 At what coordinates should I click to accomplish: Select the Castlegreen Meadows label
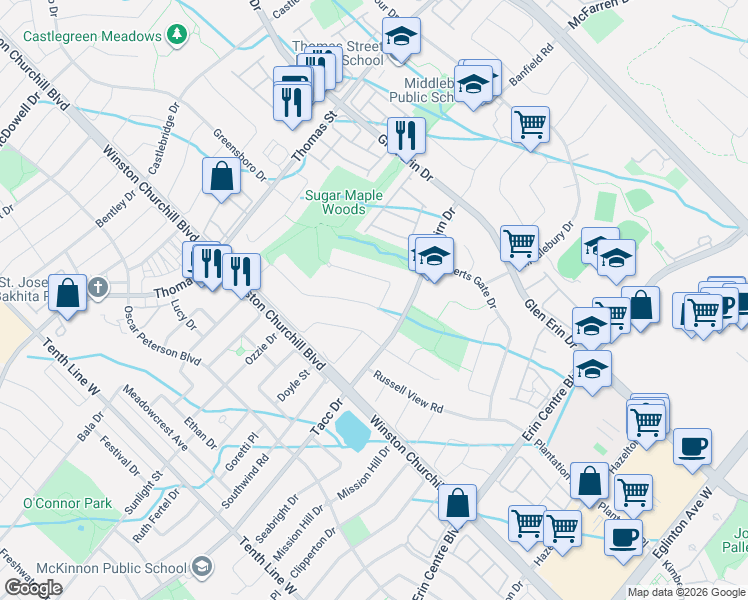(x=92, y=36)
